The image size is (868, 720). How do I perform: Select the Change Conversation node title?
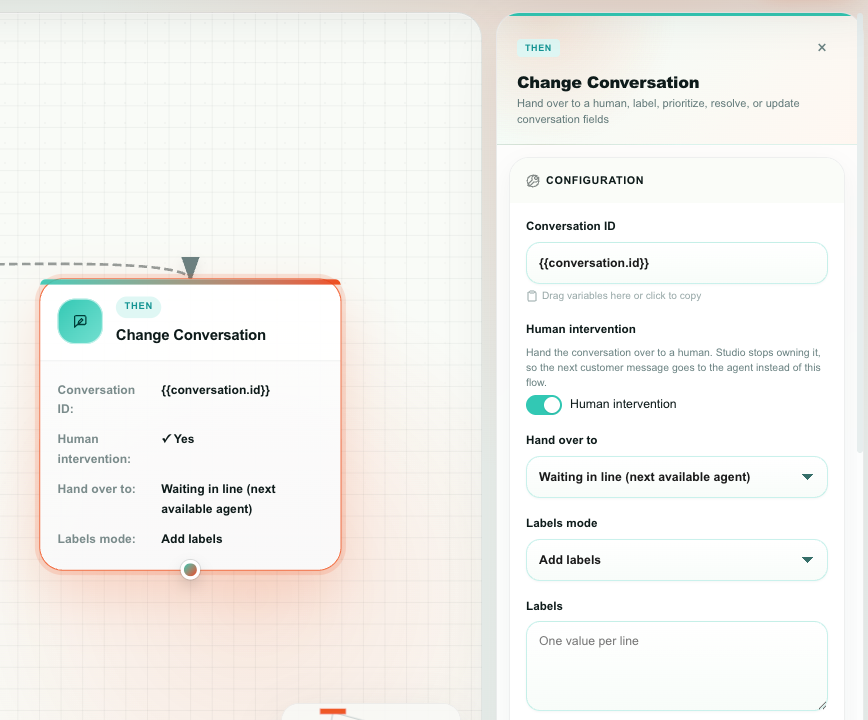(190, 335)
